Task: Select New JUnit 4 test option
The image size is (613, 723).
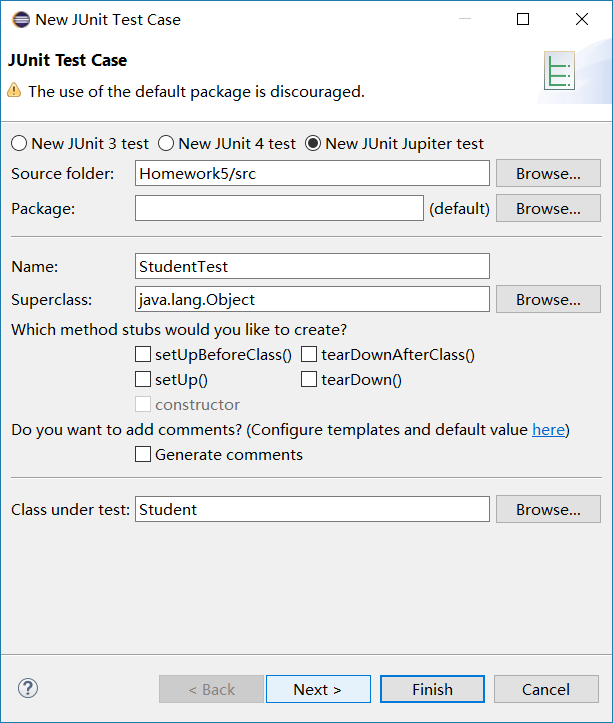Action: coord(166,144)
